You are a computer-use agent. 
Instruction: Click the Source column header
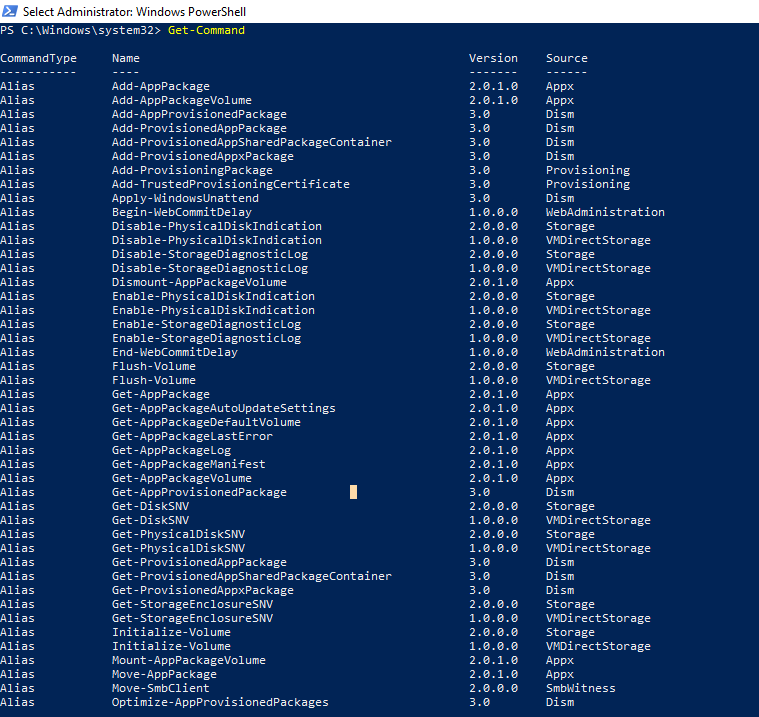(x=567, y=58)
